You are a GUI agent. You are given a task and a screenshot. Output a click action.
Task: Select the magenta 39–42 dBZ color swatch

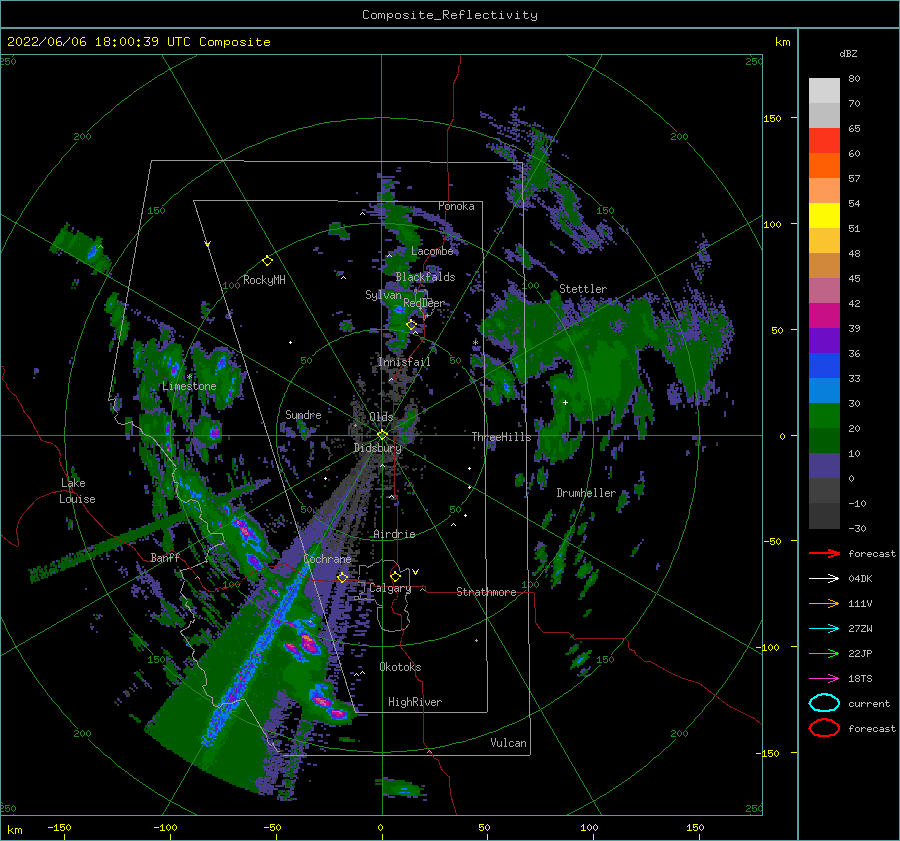point(824,315)
